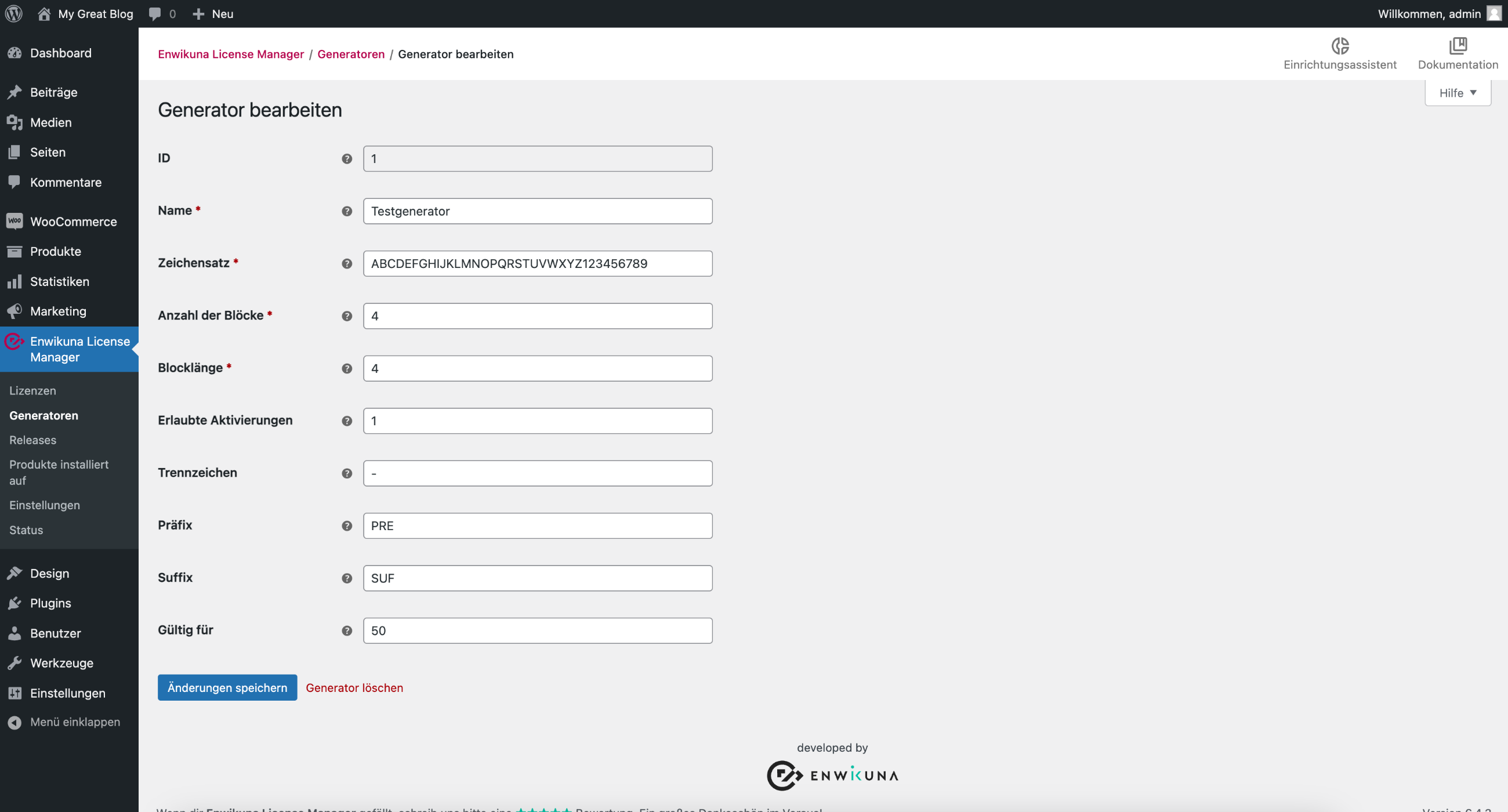Click the Dashboard gauge icon
1508x812 pixels.
pos(14,53)
